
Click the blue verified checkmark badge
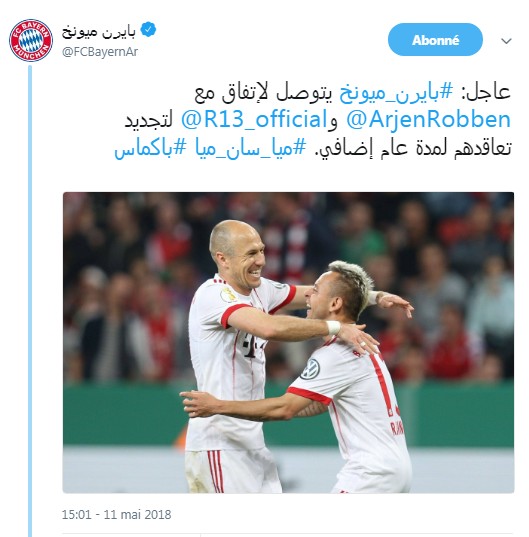tap(149, 30)
